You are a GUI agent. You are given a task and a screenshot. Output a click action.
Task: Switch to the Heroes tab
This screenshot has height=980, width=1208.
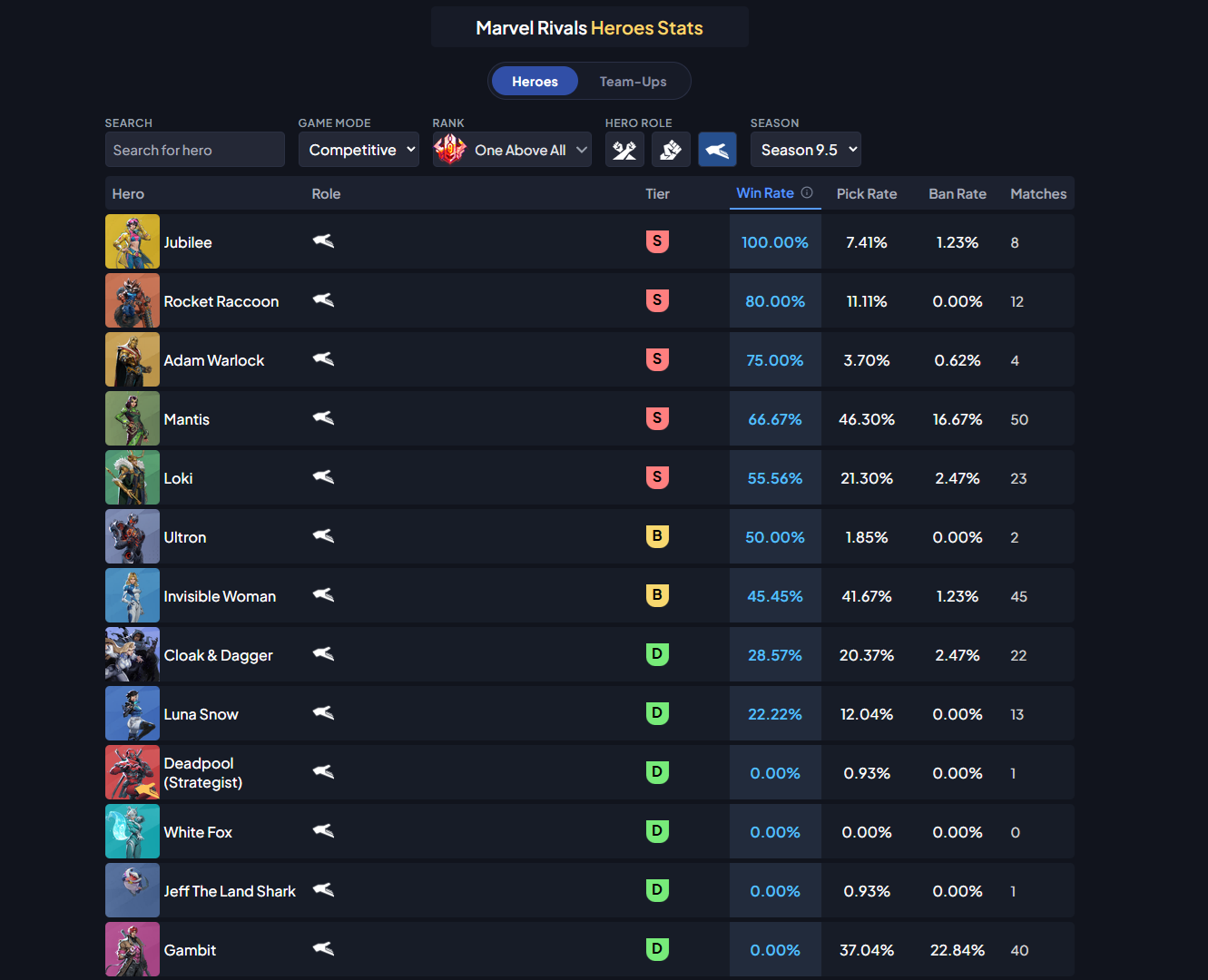[x=535, y=82]
